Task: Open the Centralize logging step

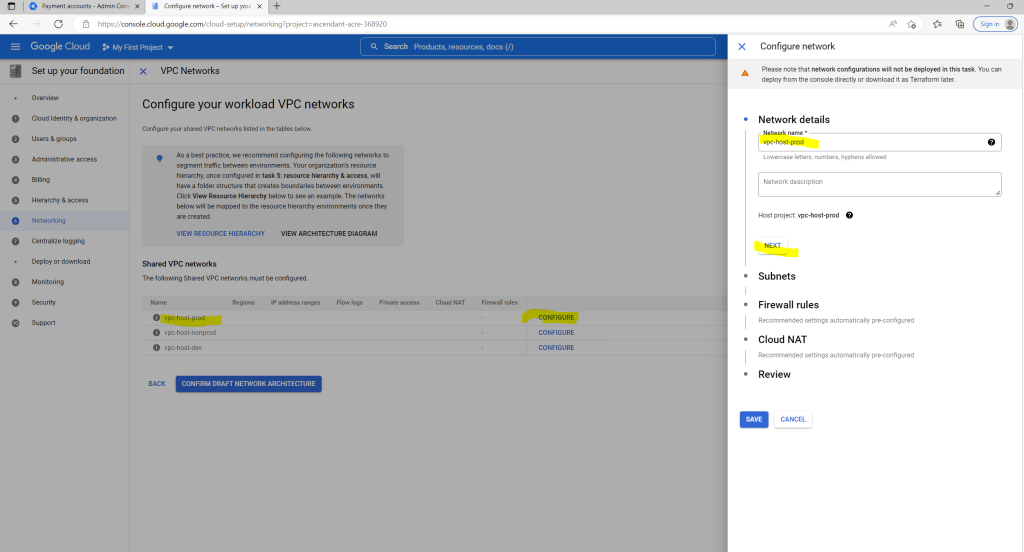Action: (58, 241)
